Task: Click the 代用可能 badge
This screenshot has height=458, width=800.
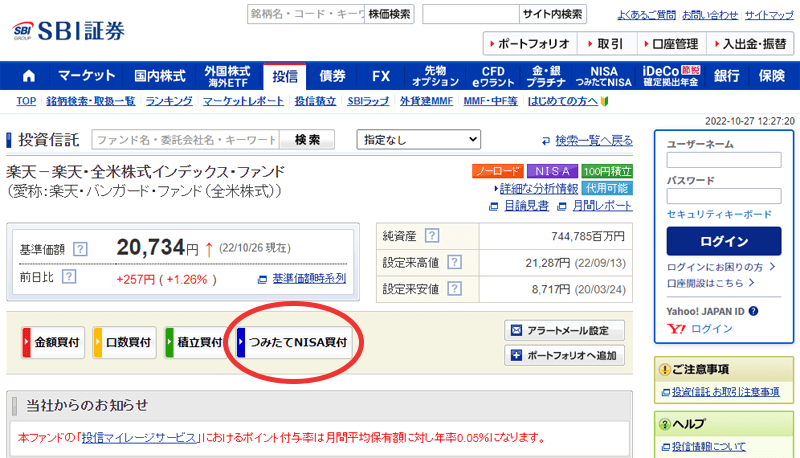Action: point(607,188)
